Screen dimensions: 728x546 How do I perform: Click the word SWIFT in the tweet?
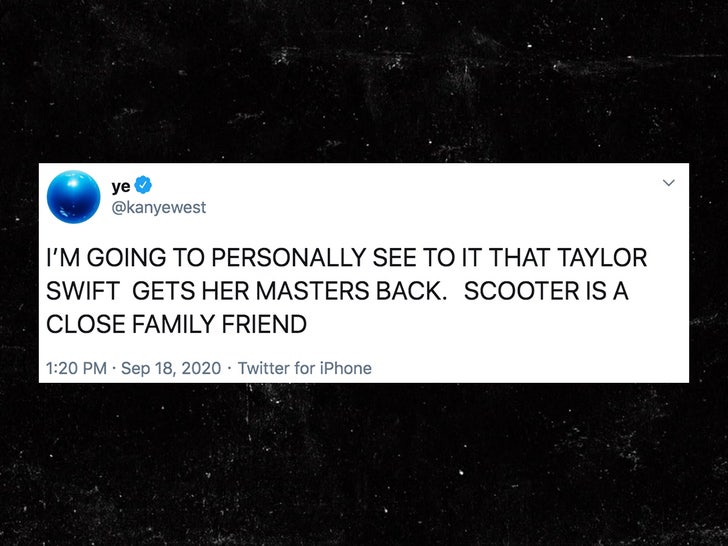click(x=83, y=291)
